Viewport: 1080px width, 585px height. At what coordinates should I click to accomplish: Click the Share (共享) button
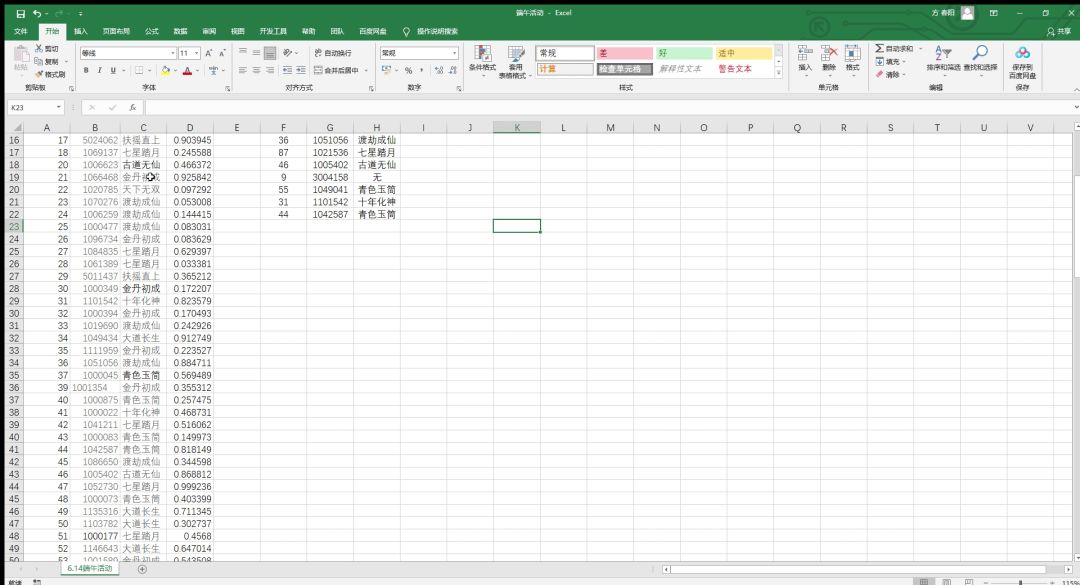click(1058, 31)
